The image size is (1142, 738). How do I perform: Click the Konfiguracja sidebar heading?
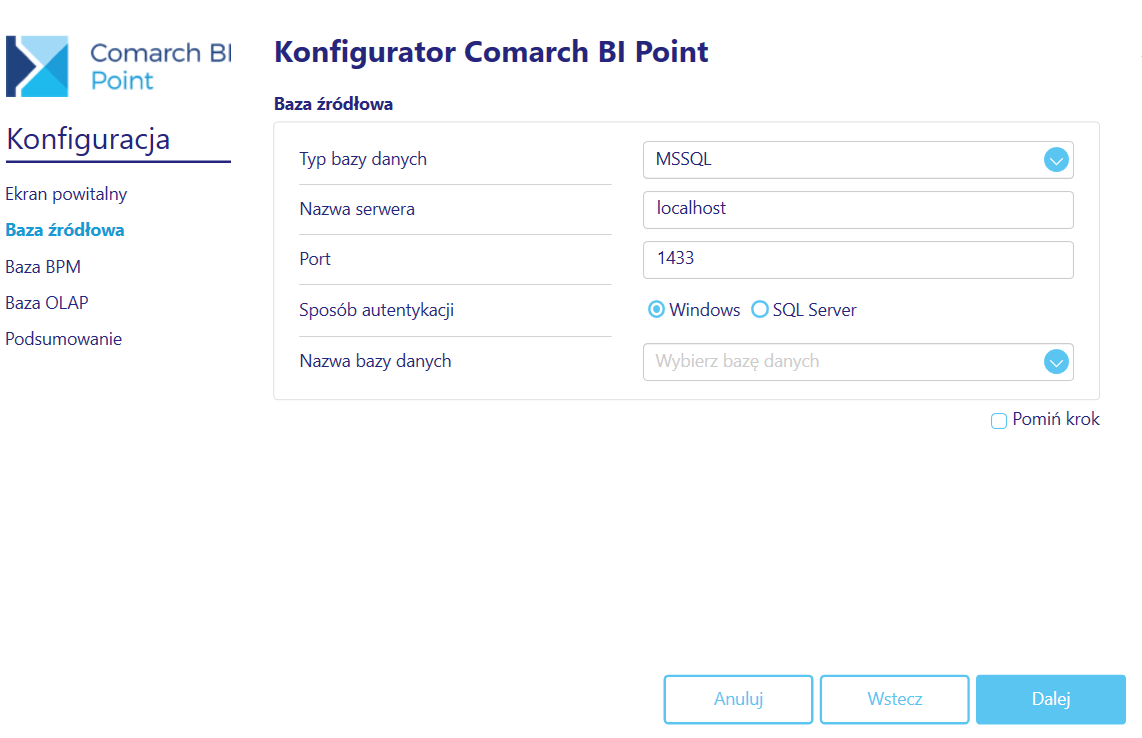[88, 138]
